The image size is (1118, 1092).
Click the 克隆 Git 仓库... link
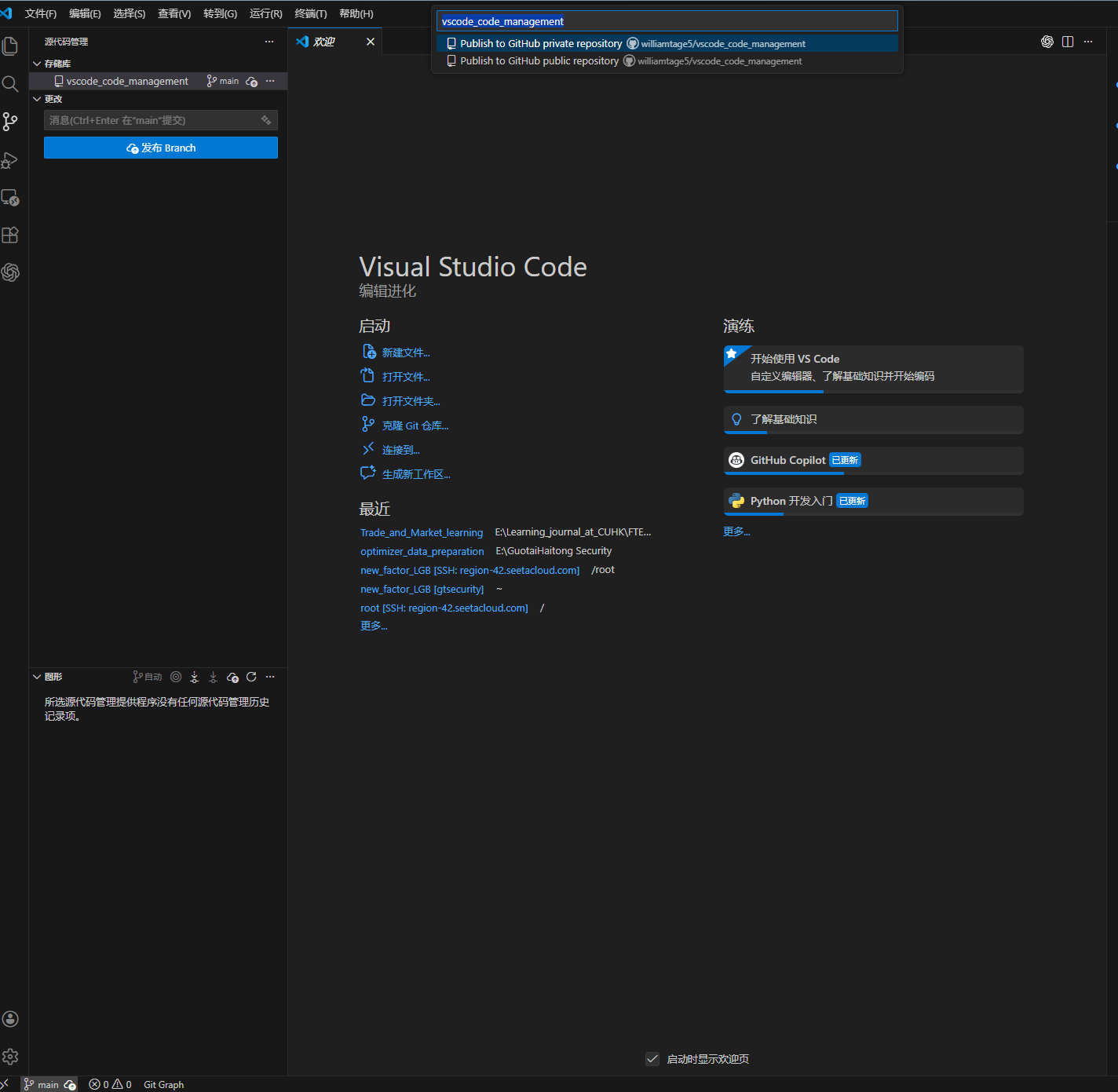(x=415, y=425)
